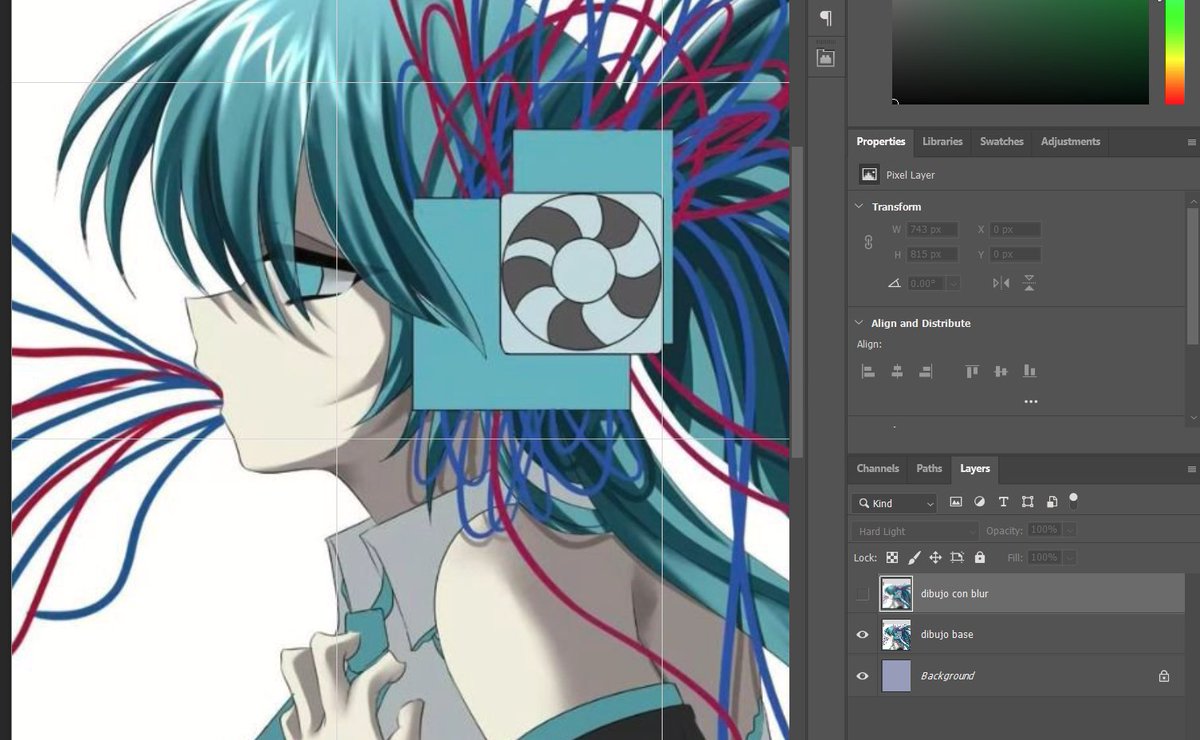Align vertical centers
Viewport: 1200px width, 740px height.
pos(1001,371)
